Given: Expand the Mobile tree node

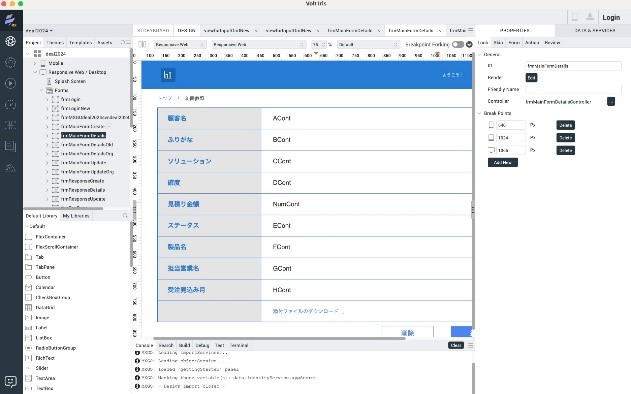Looking at the screenshot, I should 35,63.
